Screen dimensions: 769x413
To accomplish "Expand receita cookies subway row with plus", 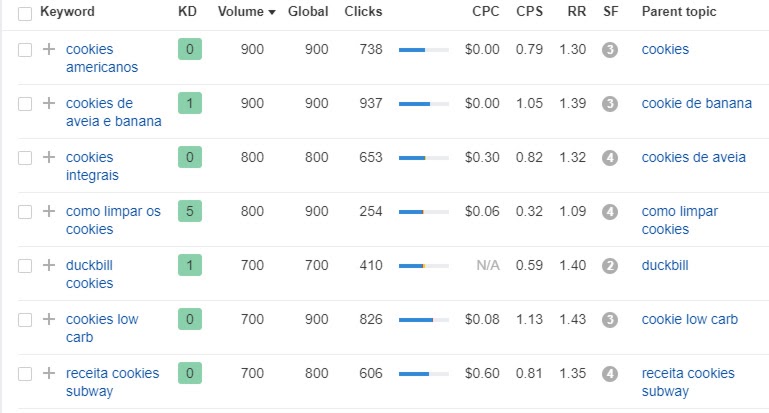I will 49,373.
